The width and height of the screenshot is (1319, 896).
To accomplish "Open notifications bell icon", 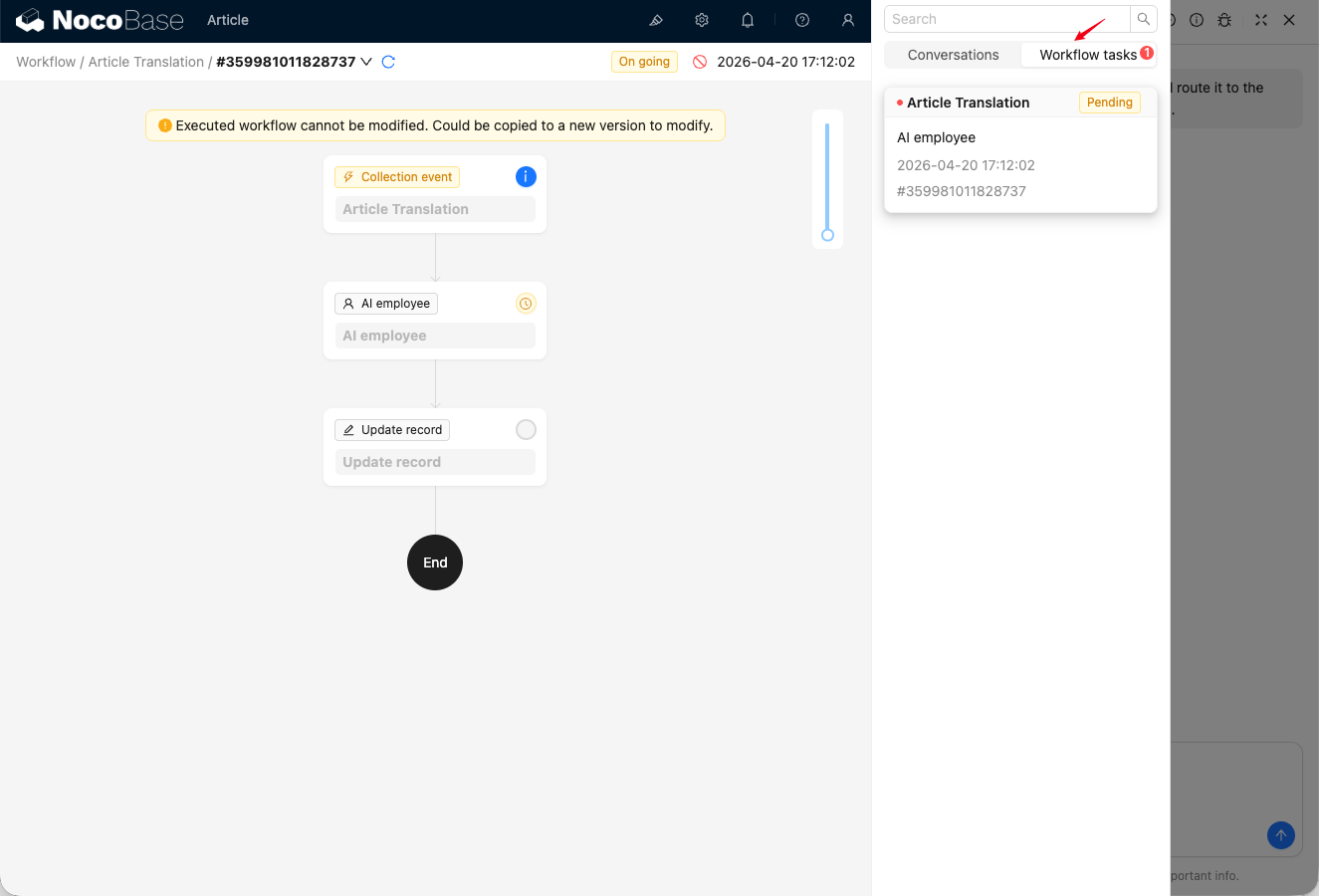I will (748, 20).
